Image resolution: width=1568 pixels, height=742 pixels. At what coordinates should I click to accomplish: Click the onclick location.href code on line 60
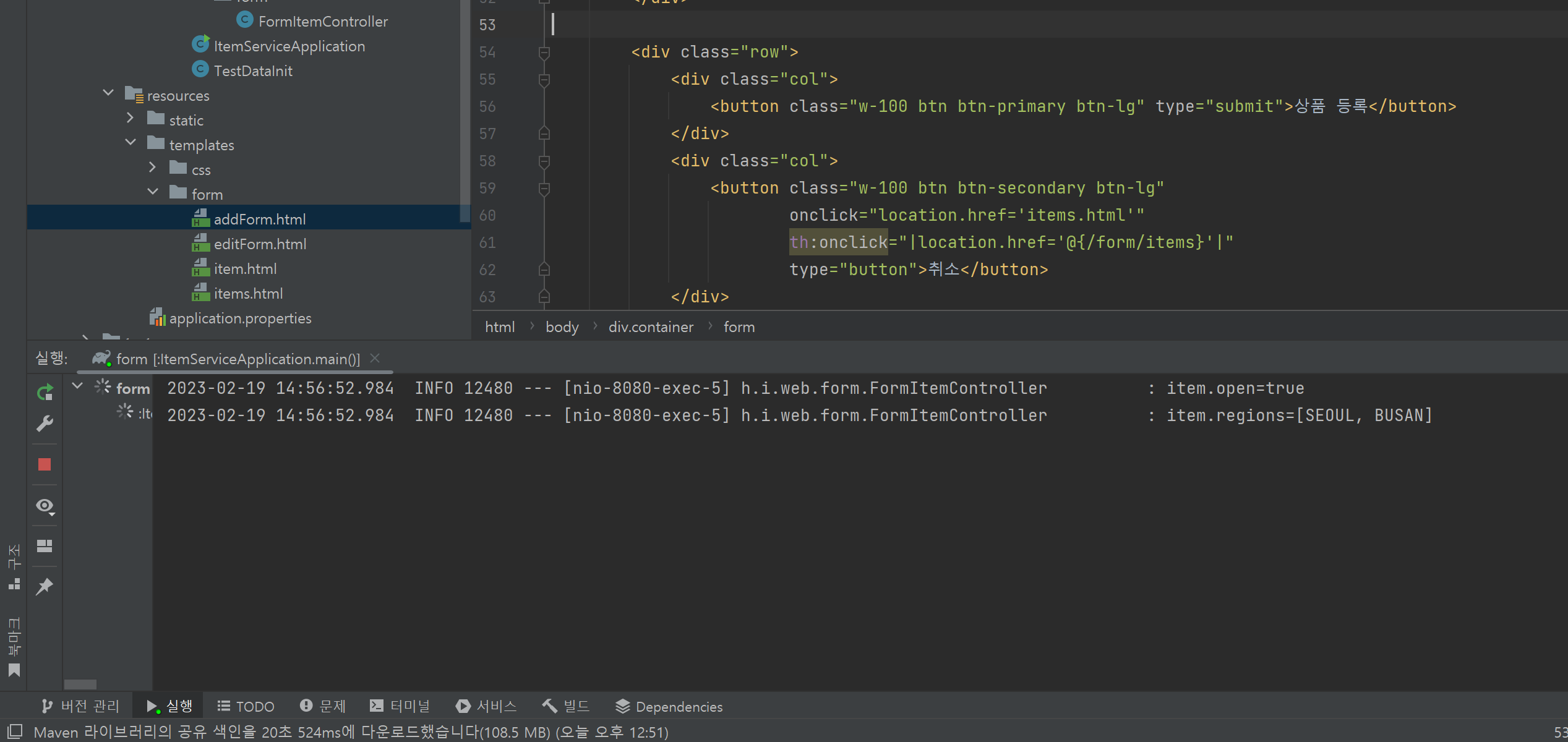(967, 215)
